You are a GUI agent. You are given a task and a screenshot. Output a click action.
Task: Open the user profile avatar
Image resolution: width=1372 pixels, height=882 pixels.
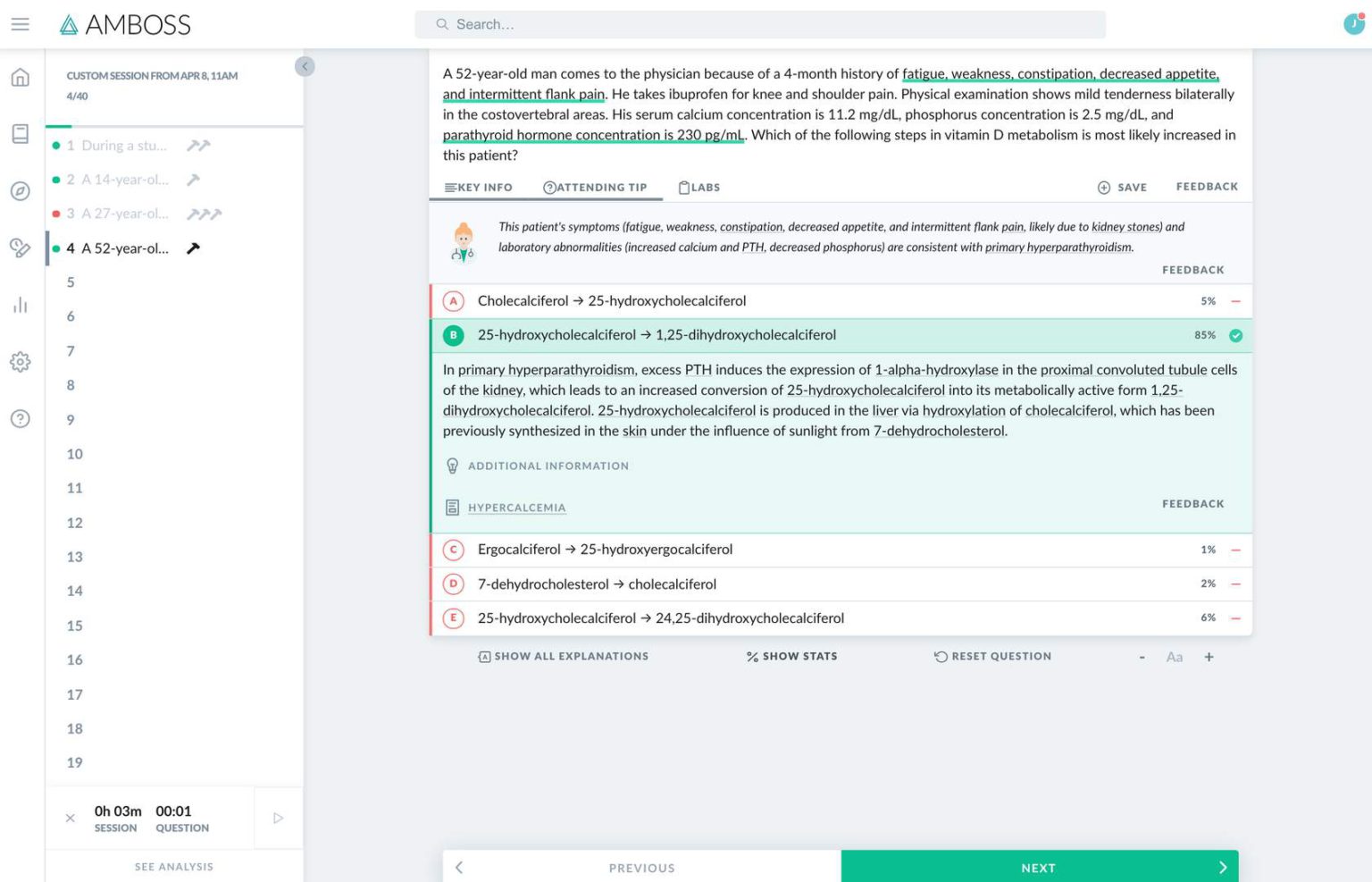pos(1353,24)
